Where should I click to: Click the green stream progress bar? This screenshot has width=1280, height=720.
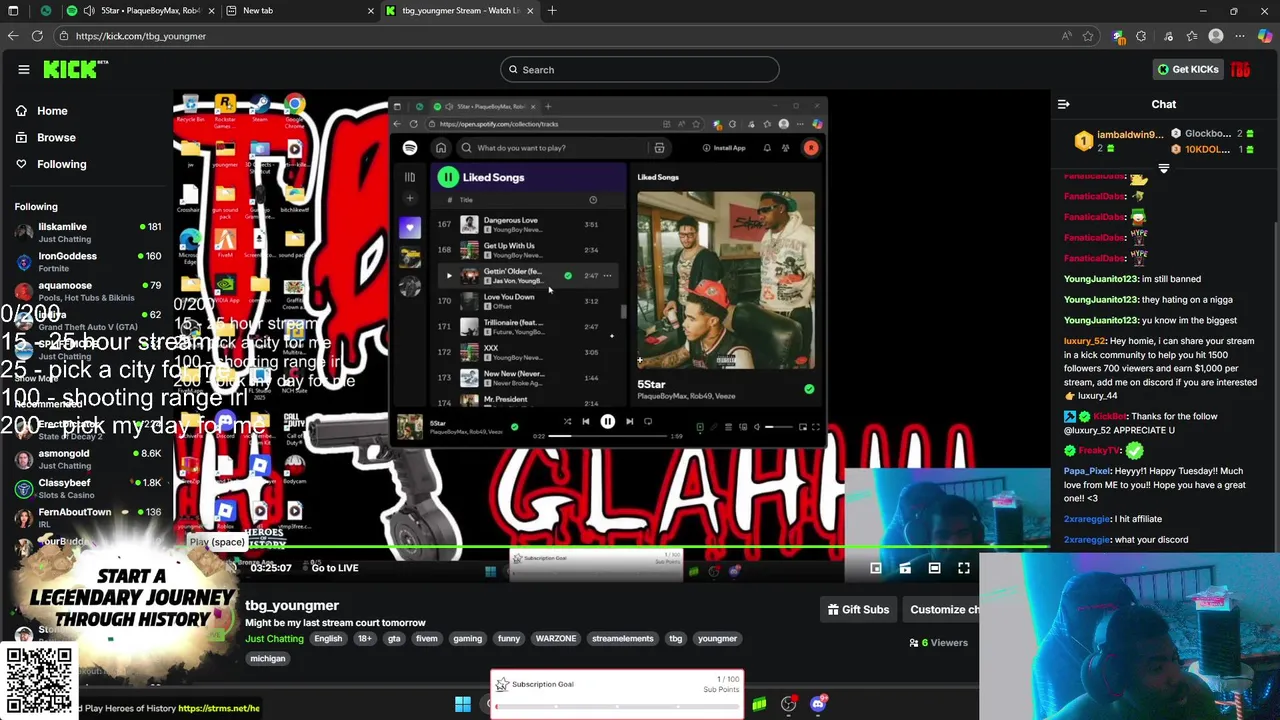coord(610,549)
